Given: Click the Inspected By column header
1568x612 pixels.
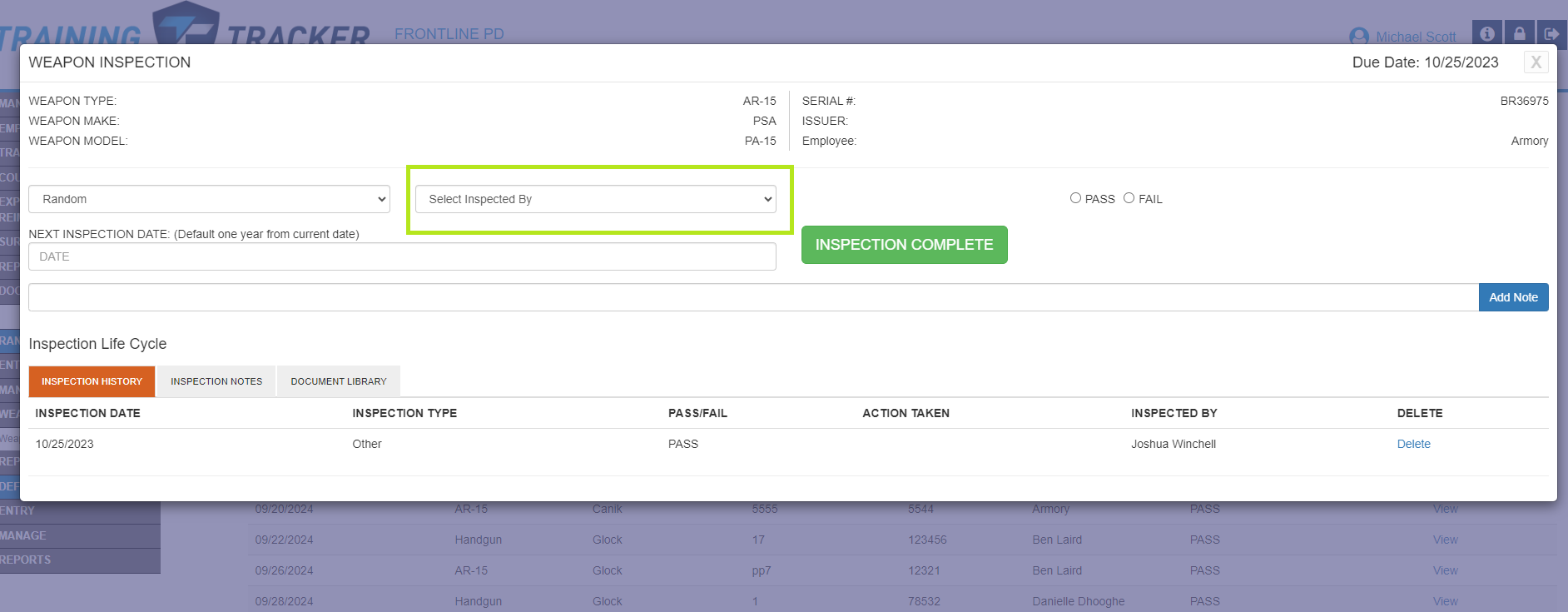Looking at the screenshot, I should 1174,413.
